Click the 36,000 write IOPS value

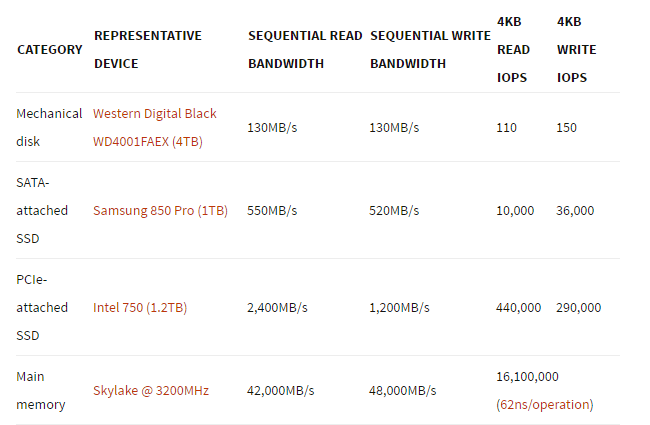(575, 211)
